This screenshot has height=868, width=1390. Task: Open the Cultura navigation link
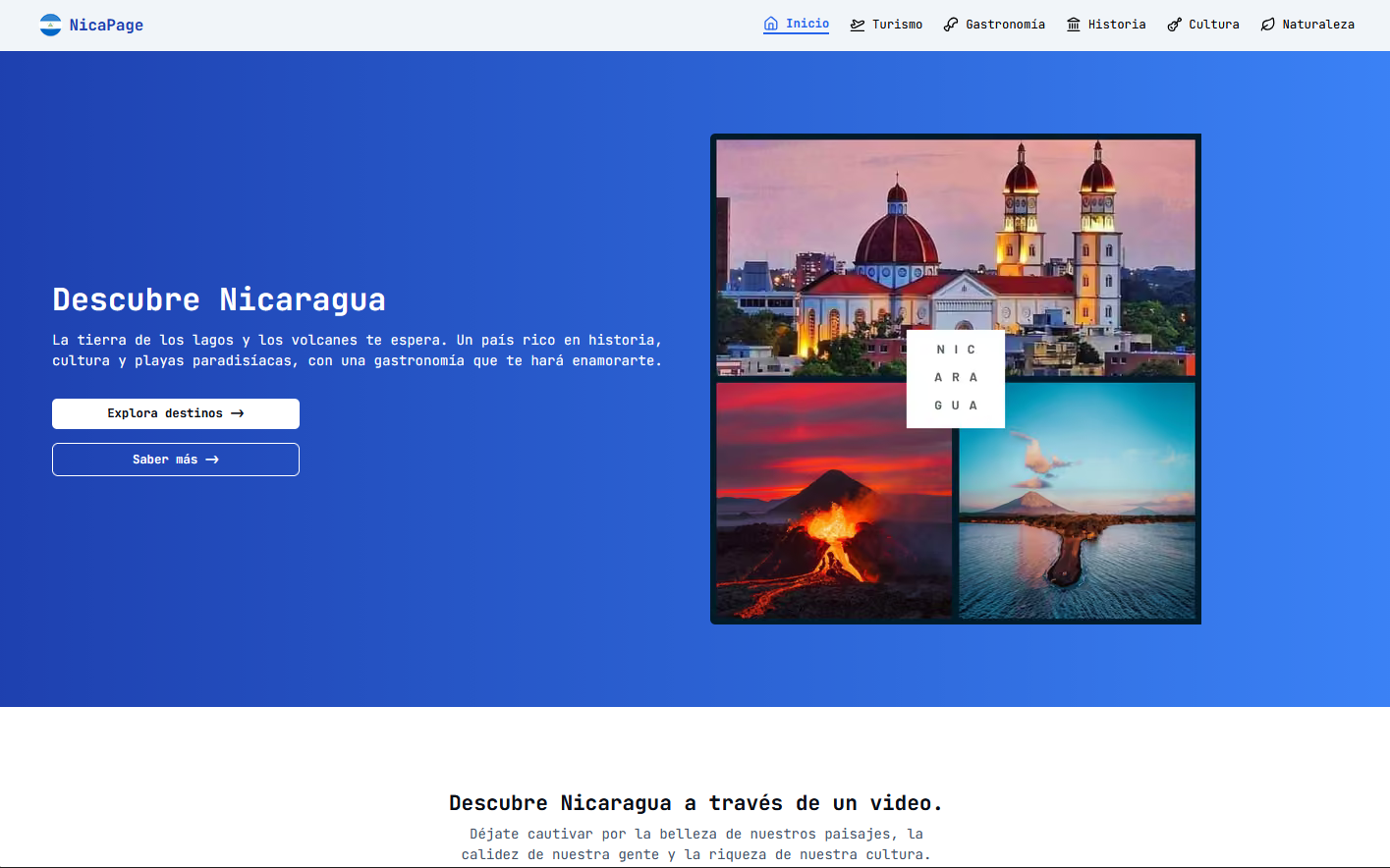tap(1203, 25)
